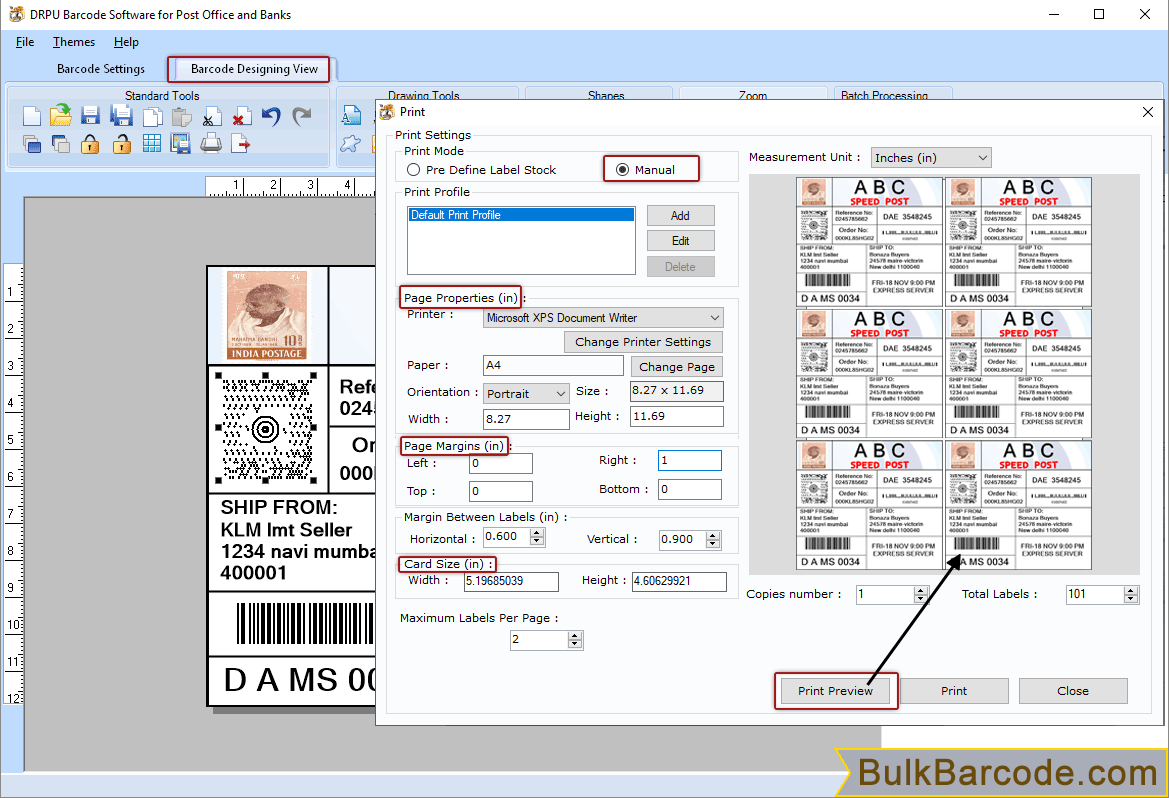Image resolution: width=1169 pixels, height=798 pixels.
Task: Open a file with the folder icon
Action: (x=61, y=116)
